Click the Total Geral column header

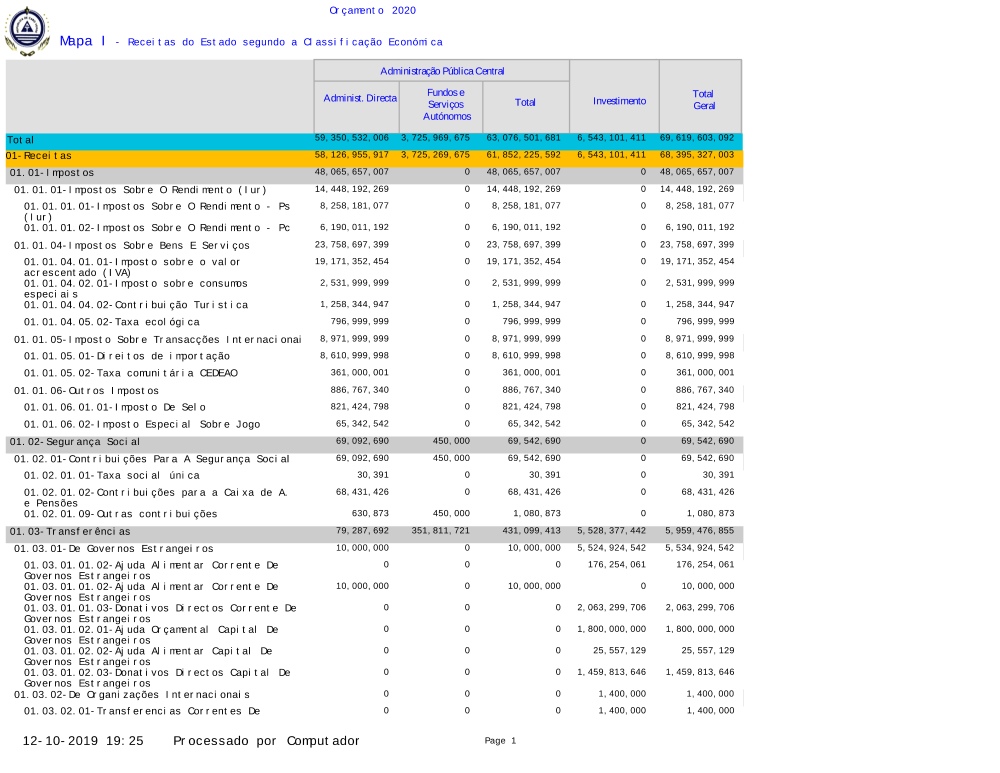pyautogui.click(x=703, y=99)
